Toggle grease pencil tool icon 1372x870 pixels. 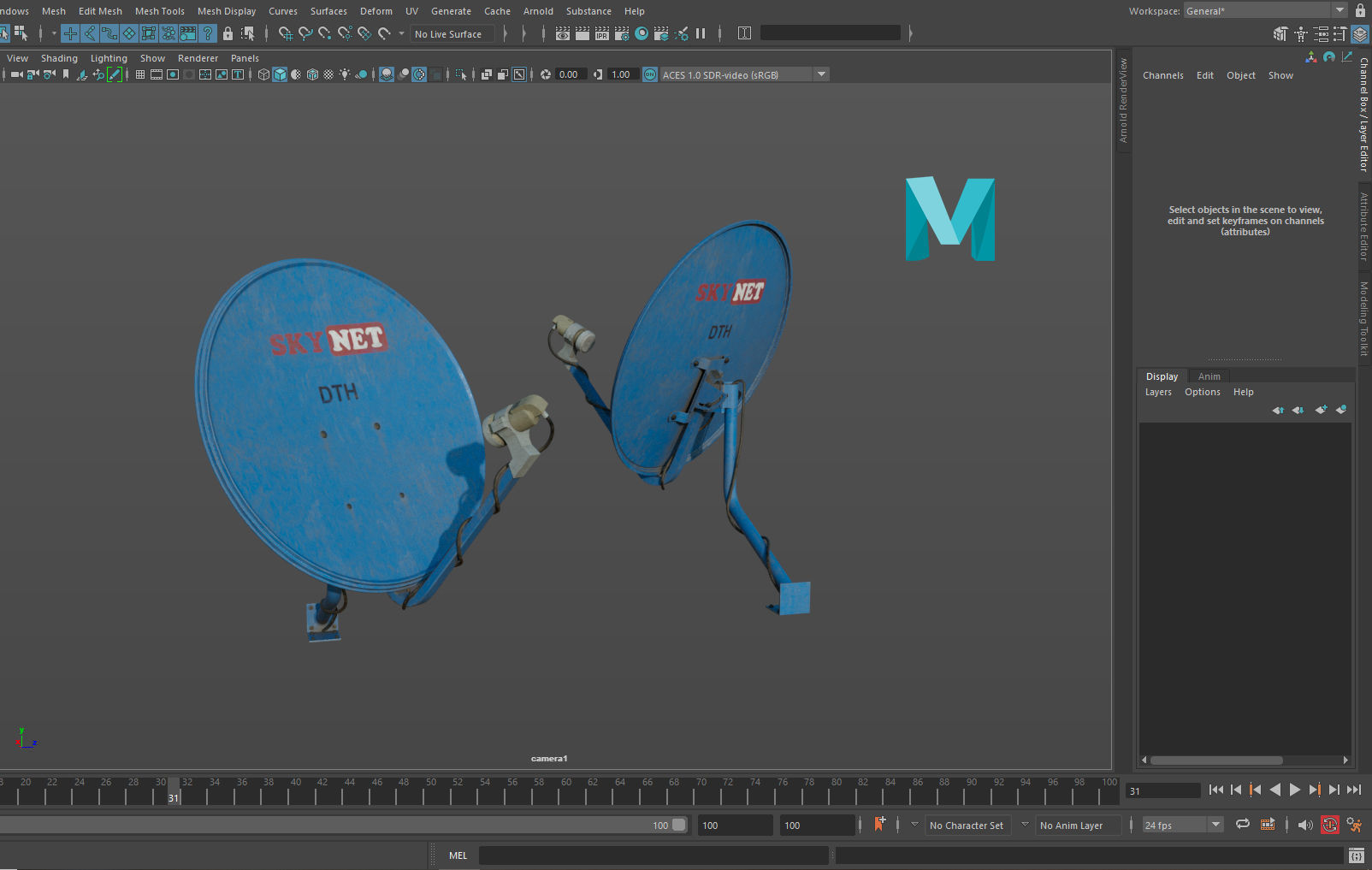(115, 74)
